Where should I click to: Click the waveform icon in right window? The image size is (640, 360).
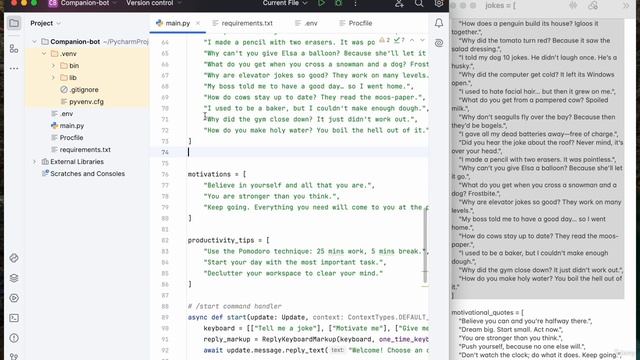tap(573, 5)
